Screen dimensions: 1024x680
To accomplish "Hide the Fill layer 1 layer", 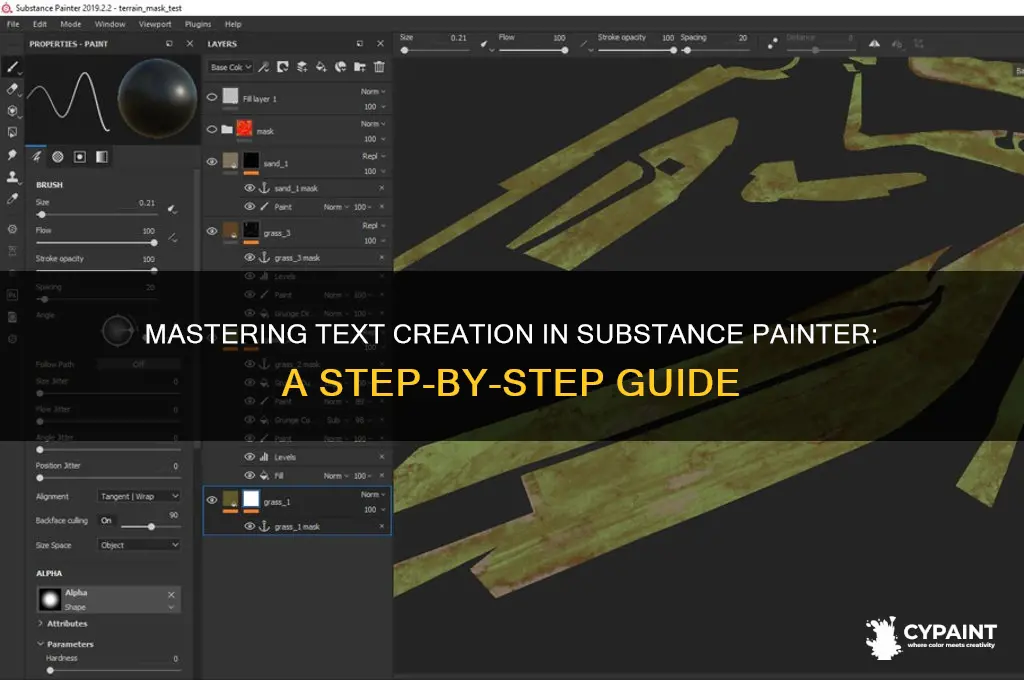I will [212, 97].
